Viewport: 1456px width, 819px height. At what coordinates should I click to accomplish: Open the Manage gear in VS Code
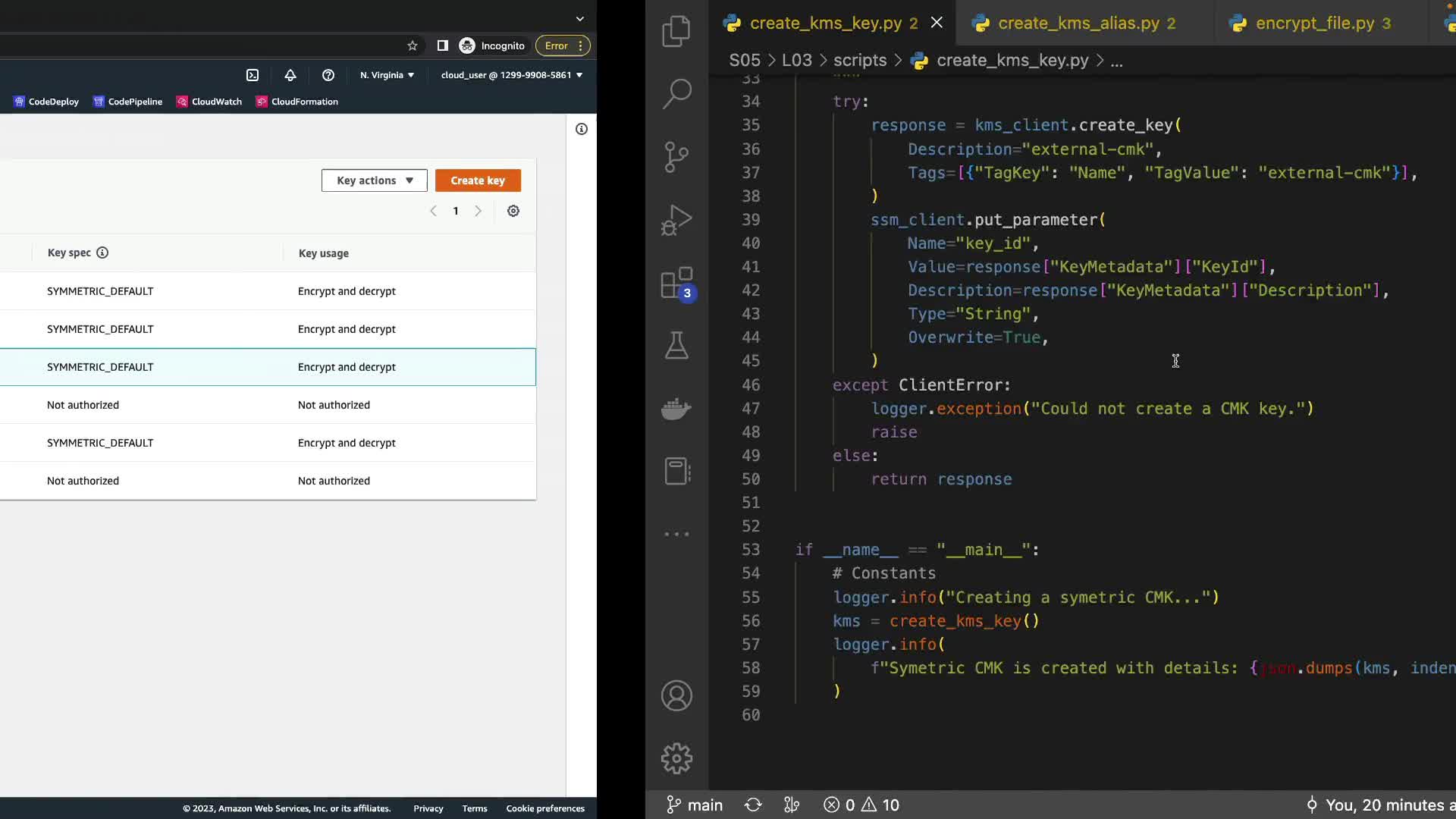click(x=676, y=758)
